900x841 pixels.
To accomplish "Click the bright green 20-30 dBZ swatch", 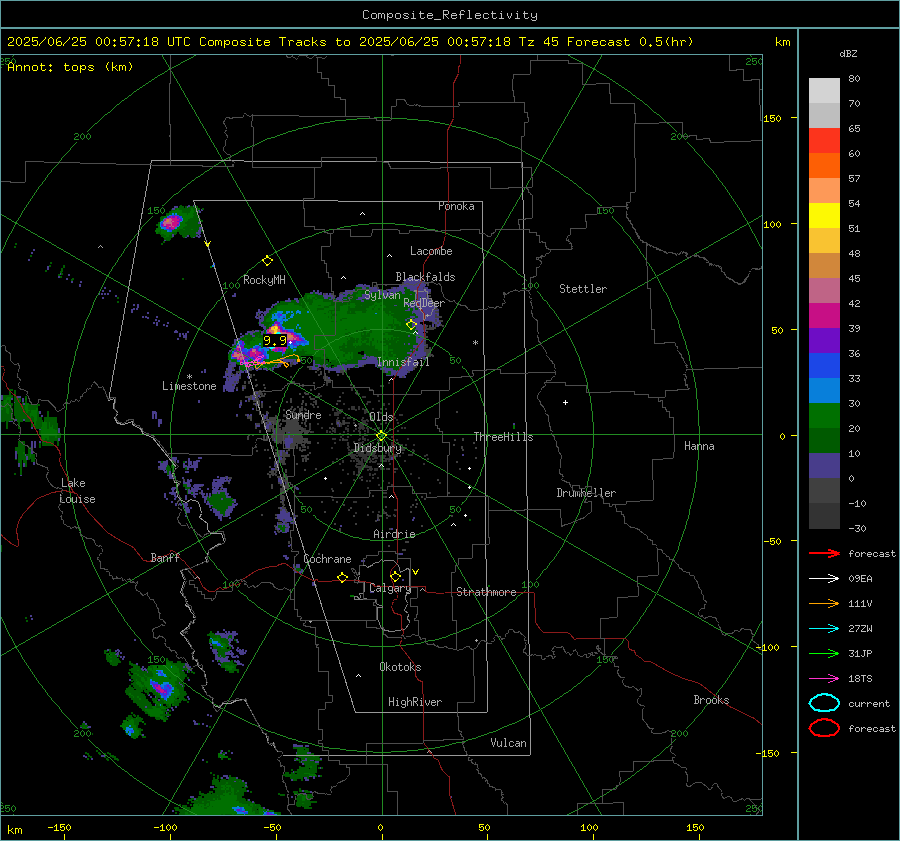I will click(824, 416).
